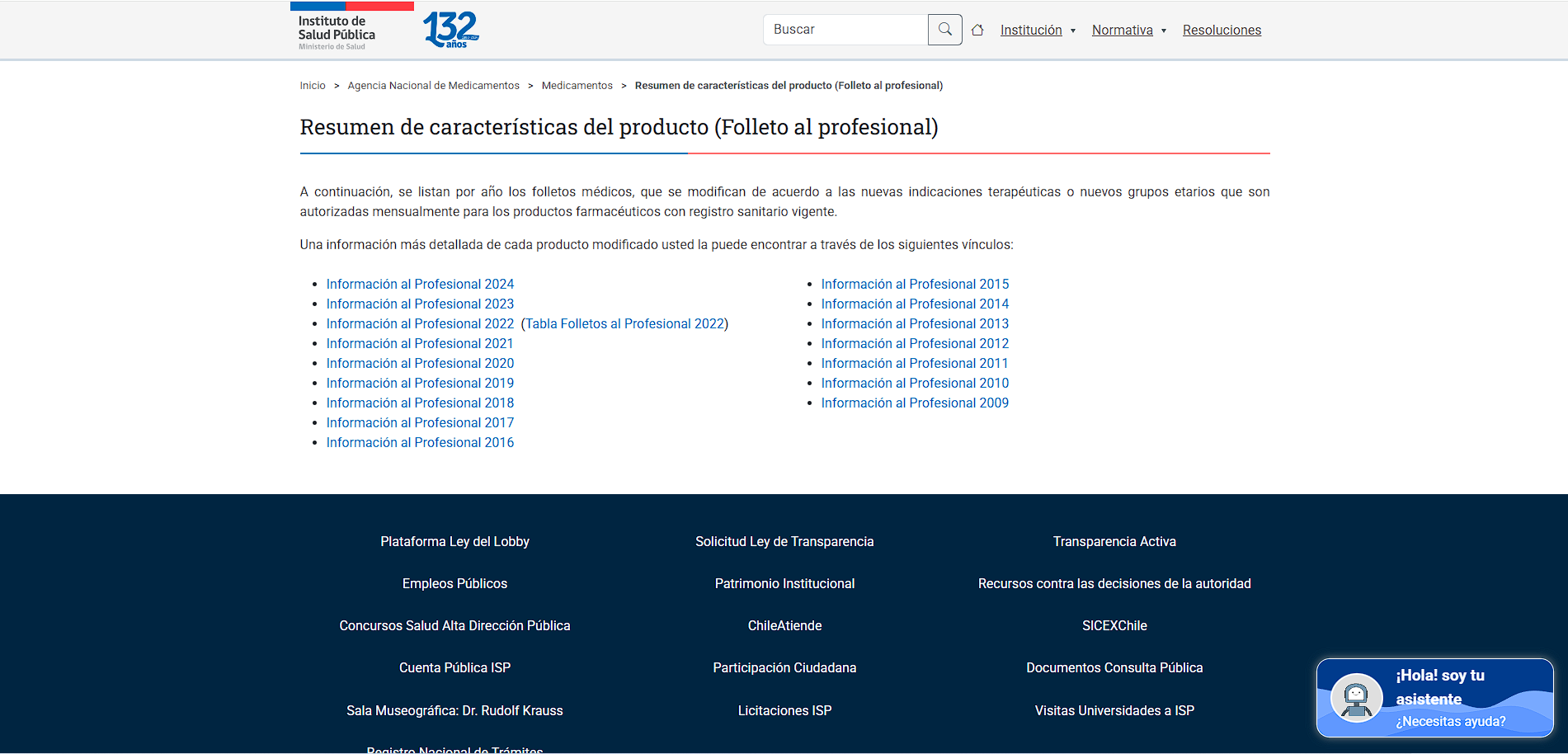The width and height of the screenshot is (1568, 754).
Task: Open the Resoluciones menu item
Action: (1222, 31)
